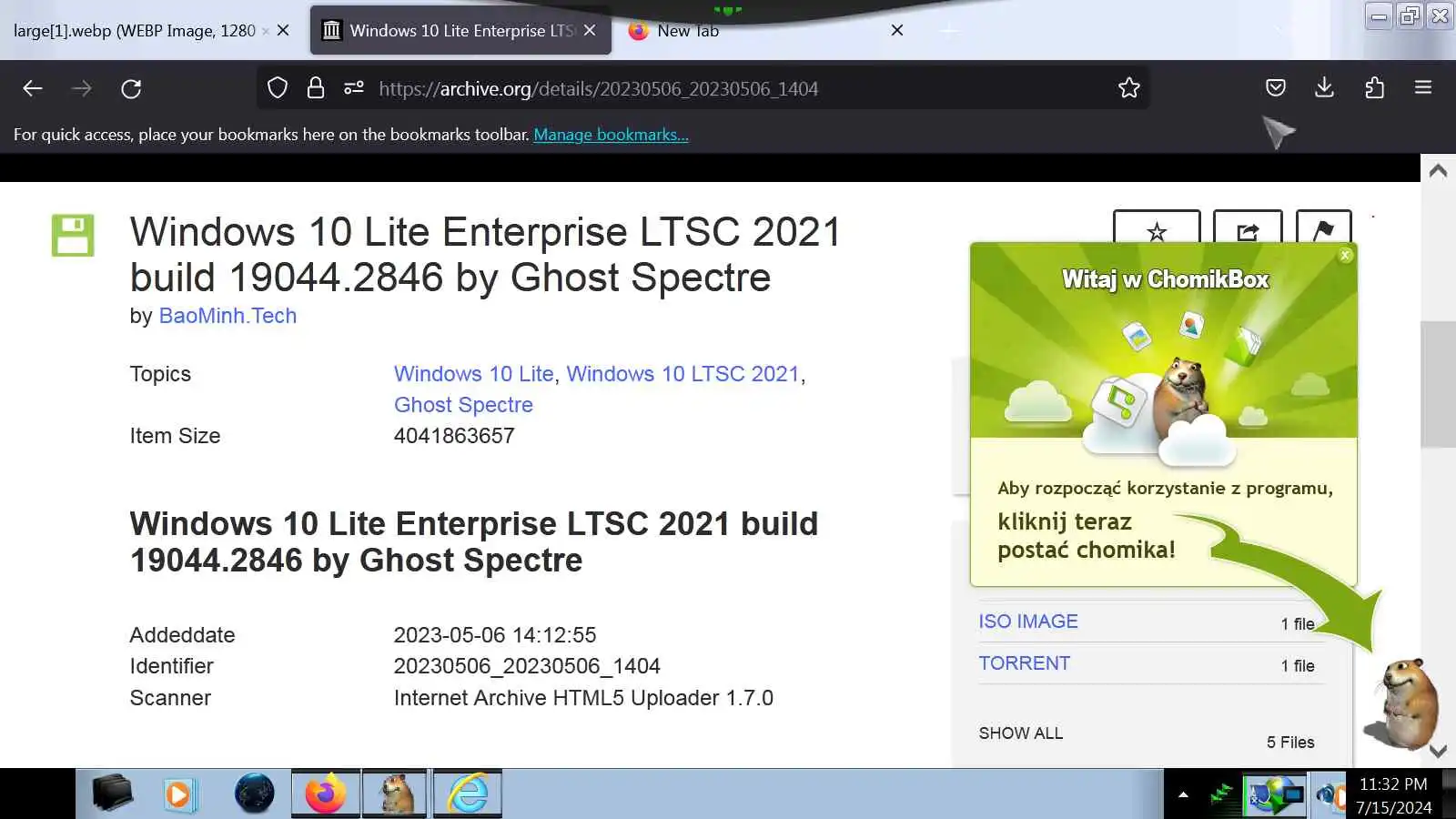1456x819 pixels.
Task: Close the Windows 10 Lite Enterprise tab
Action: pos(590,30)
